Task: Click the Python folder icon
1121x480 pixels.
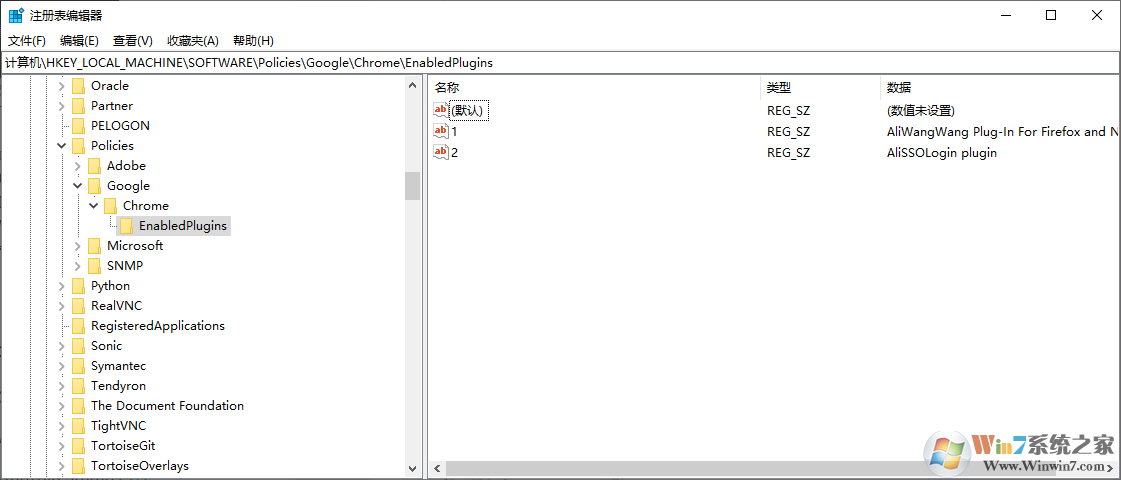Action: (x=78, y=286)
